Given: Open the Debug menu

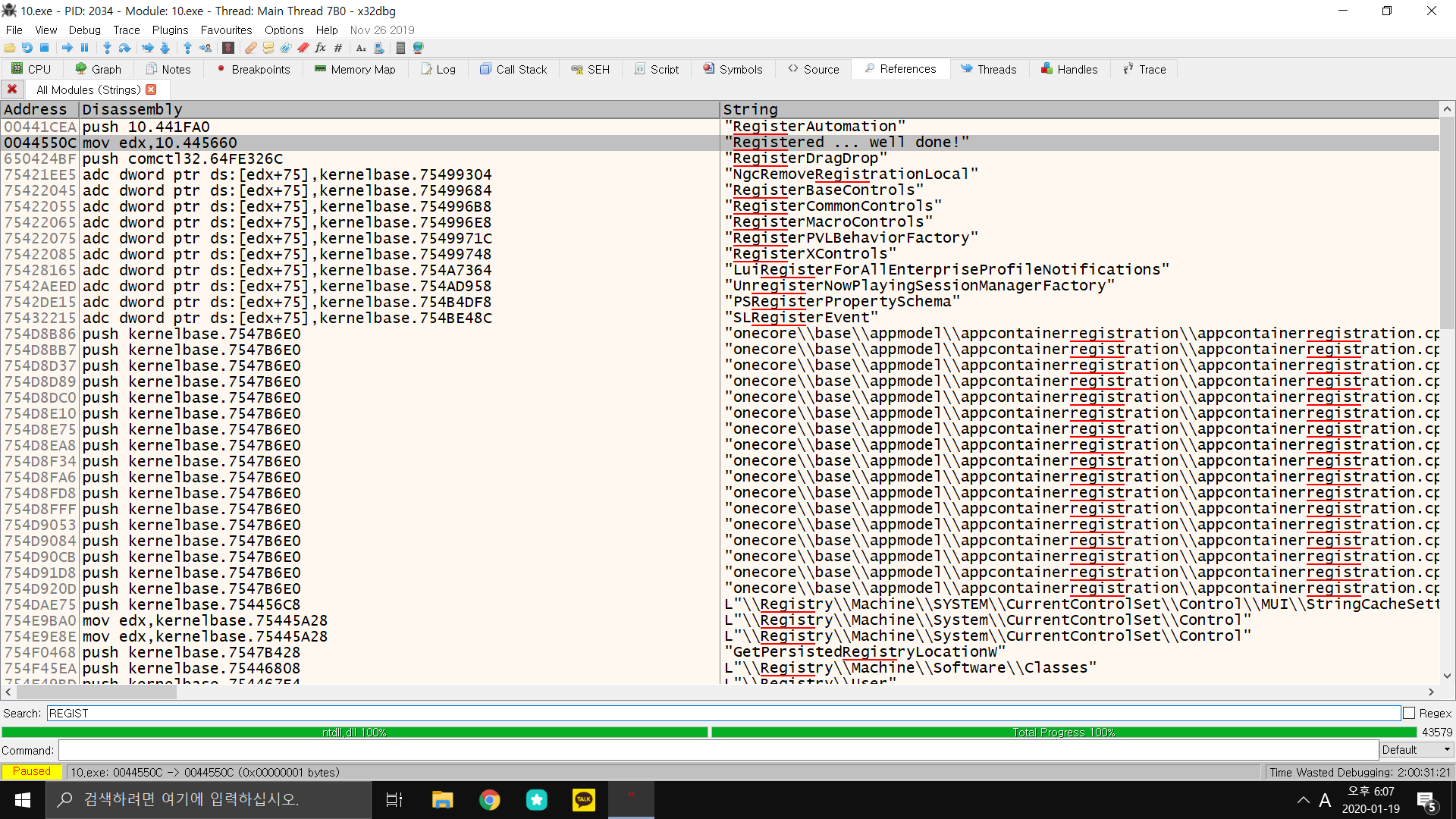Looking at the screenshot, I should tap(84, 30).
